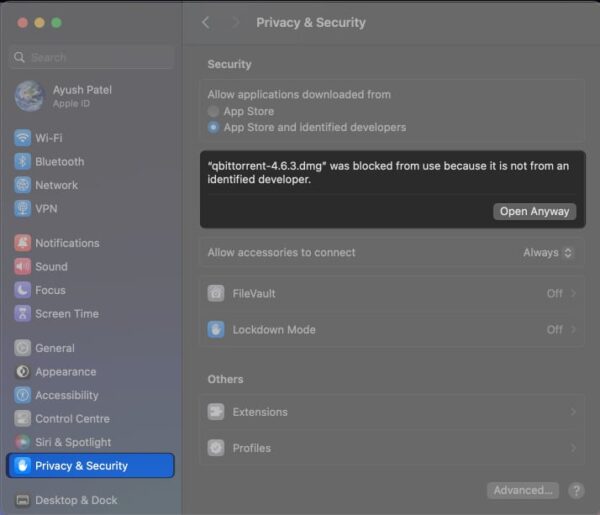The image size is (600, 515).
Task: Click the General gear icon
Action: [23, 348]
